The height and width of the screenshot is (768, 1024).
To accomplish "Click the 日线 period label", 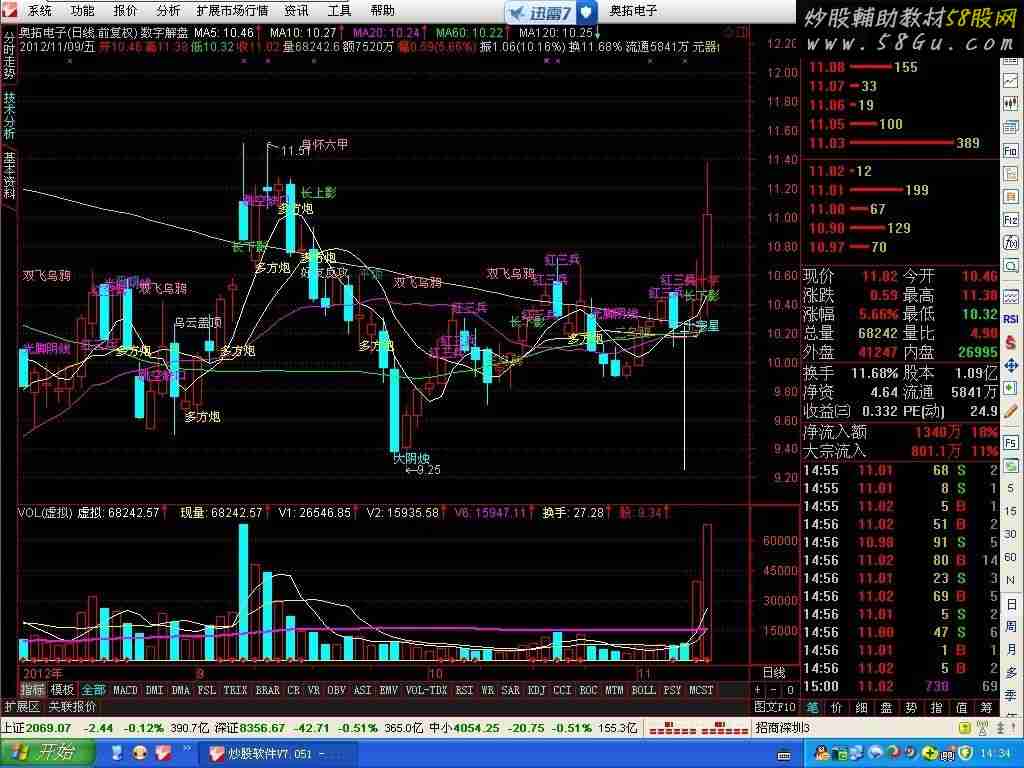I will pyautogui.click(x=774, y=673).
